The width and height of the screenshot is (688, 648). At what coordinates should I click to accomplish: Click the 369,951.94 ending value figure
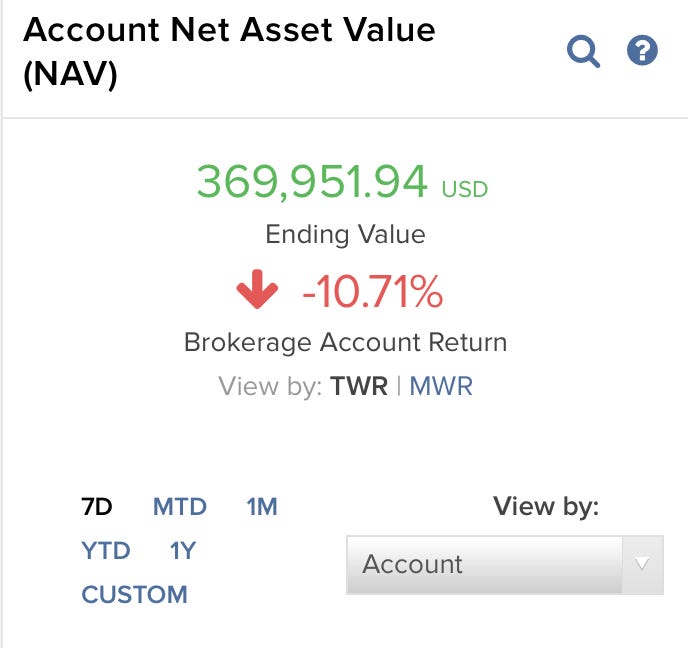(312, 182)
